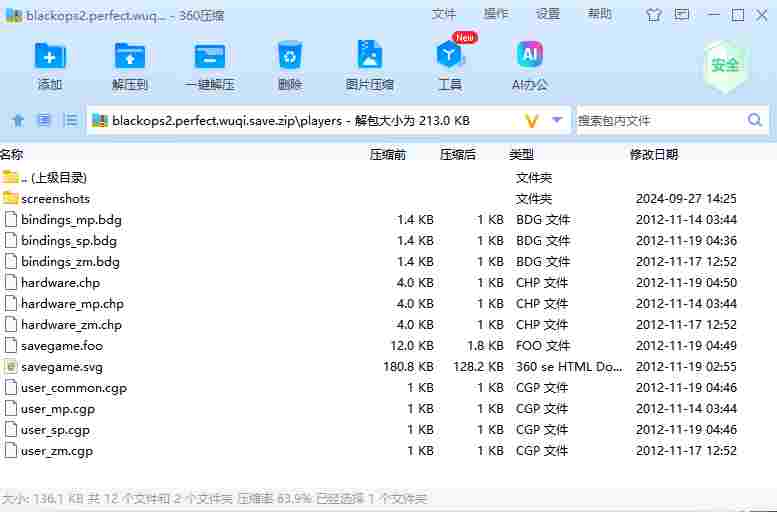Click the bindings_mp.bdg file icon
The height and width of the screenshot is (512, 777).
point(10,220)
